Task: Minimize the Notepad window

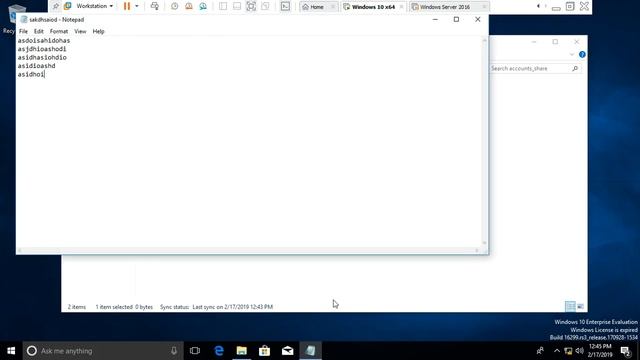Action: (435, 19)
